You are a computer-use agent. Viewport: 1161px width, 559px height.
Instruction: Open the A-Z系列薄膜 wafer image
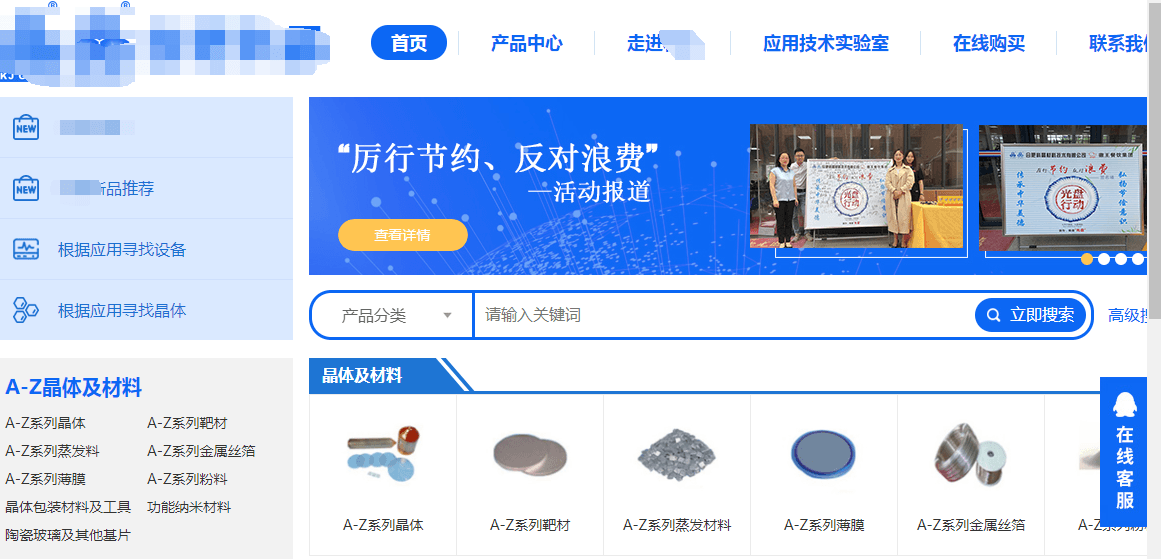pos(823,455)
